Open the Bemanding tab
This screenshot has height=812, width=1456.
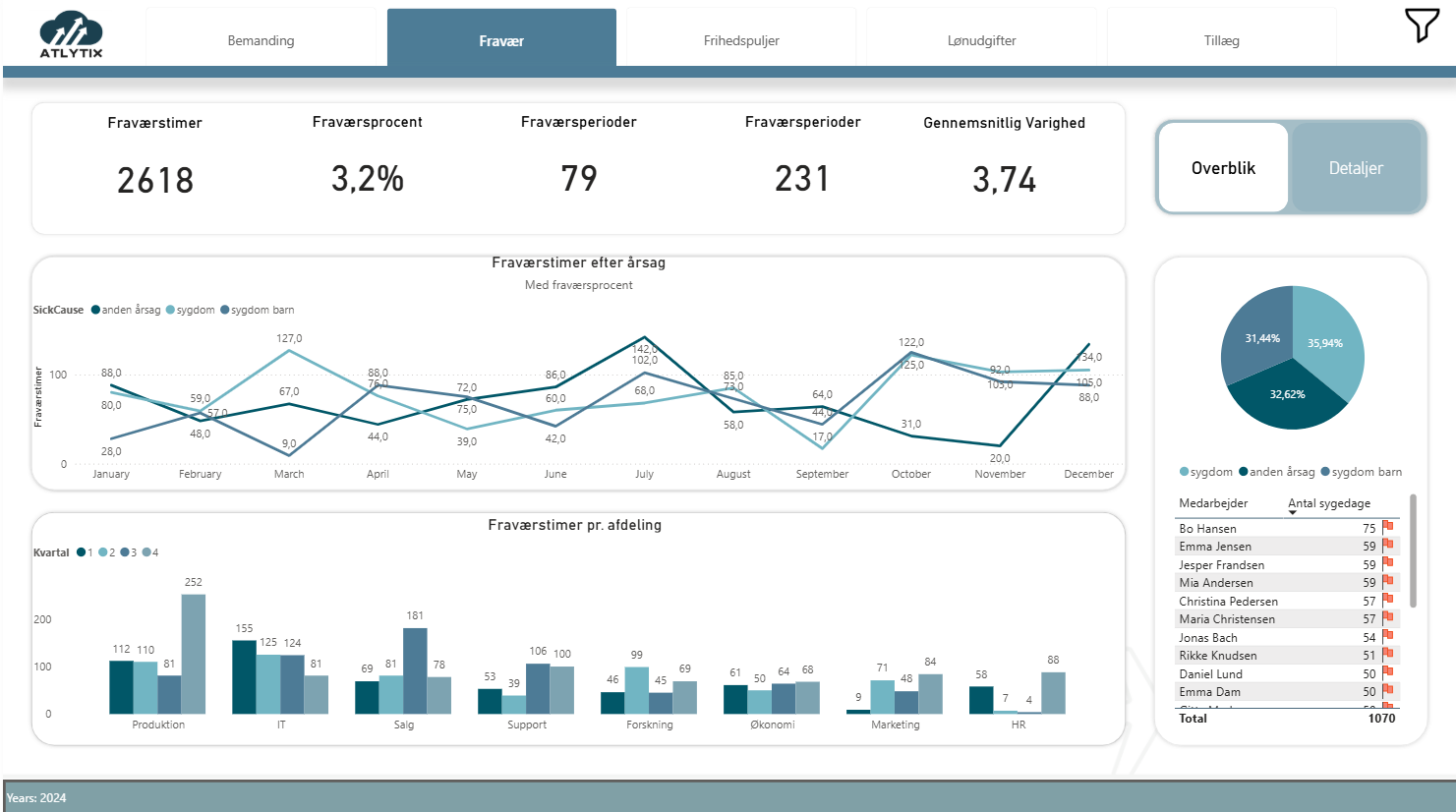261,40
